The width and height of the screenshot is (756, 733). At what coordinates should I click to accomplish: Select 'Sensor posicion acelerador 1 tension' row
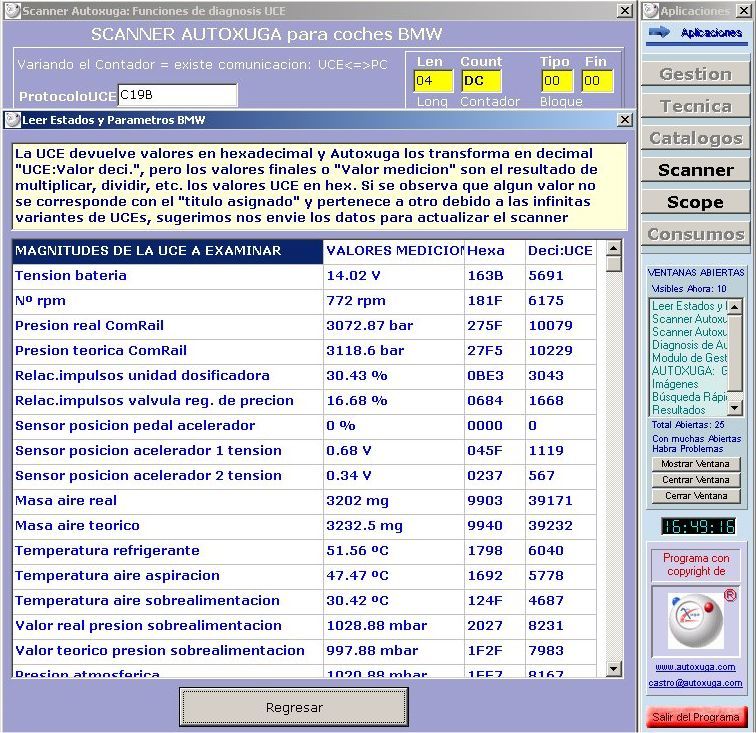[x=304, y=451]
